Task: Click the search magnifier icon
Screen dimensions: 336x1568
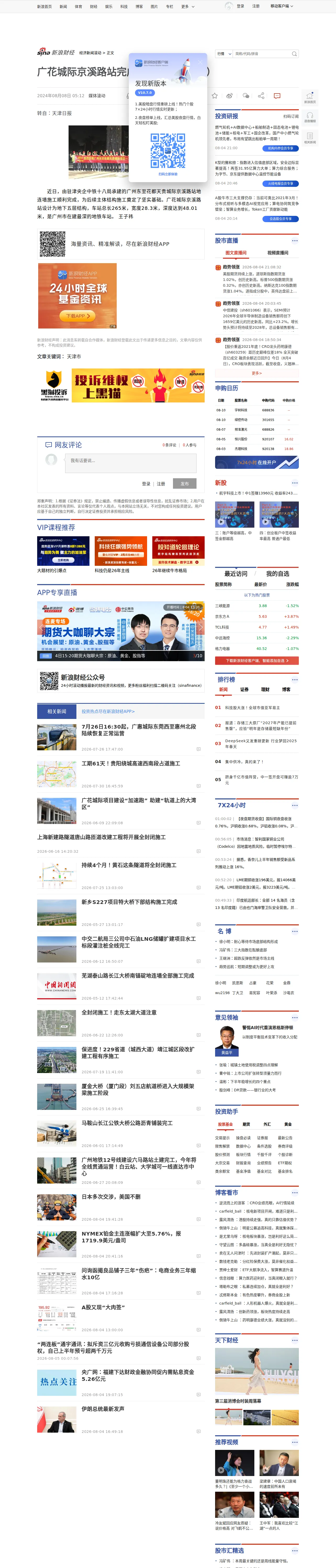Action: click(x=295, y=54)
